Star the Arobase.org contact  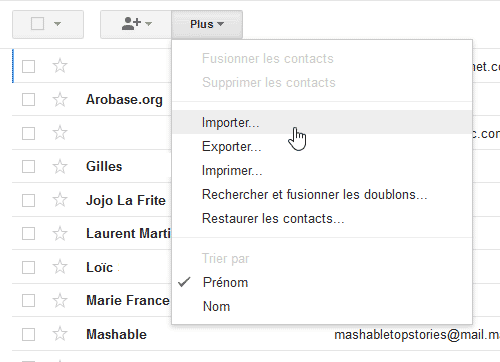(60, 99)
